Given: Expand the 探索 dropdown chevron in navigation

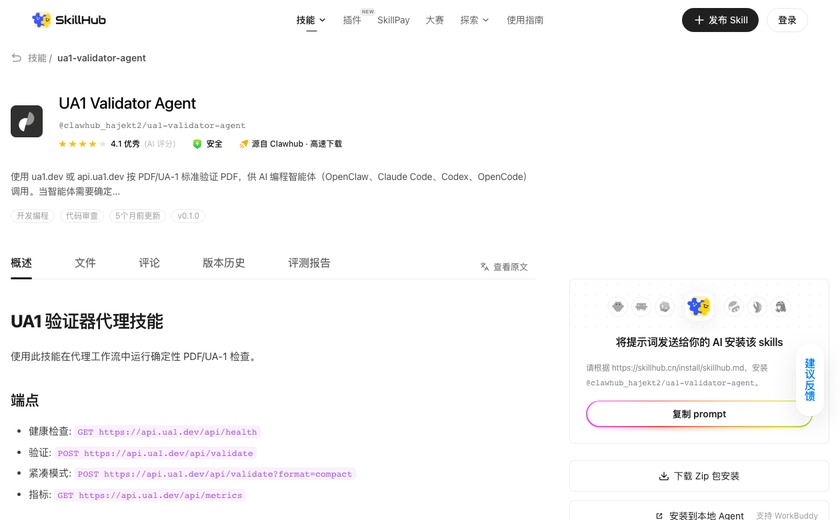Looking at the screenshot, I should 486,20.
